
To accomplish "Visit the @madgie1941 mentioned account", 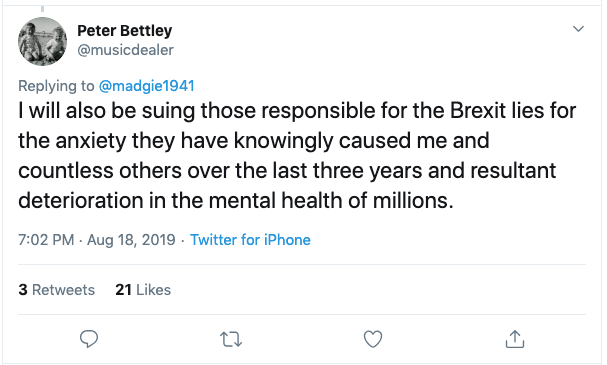I will 147,86.
